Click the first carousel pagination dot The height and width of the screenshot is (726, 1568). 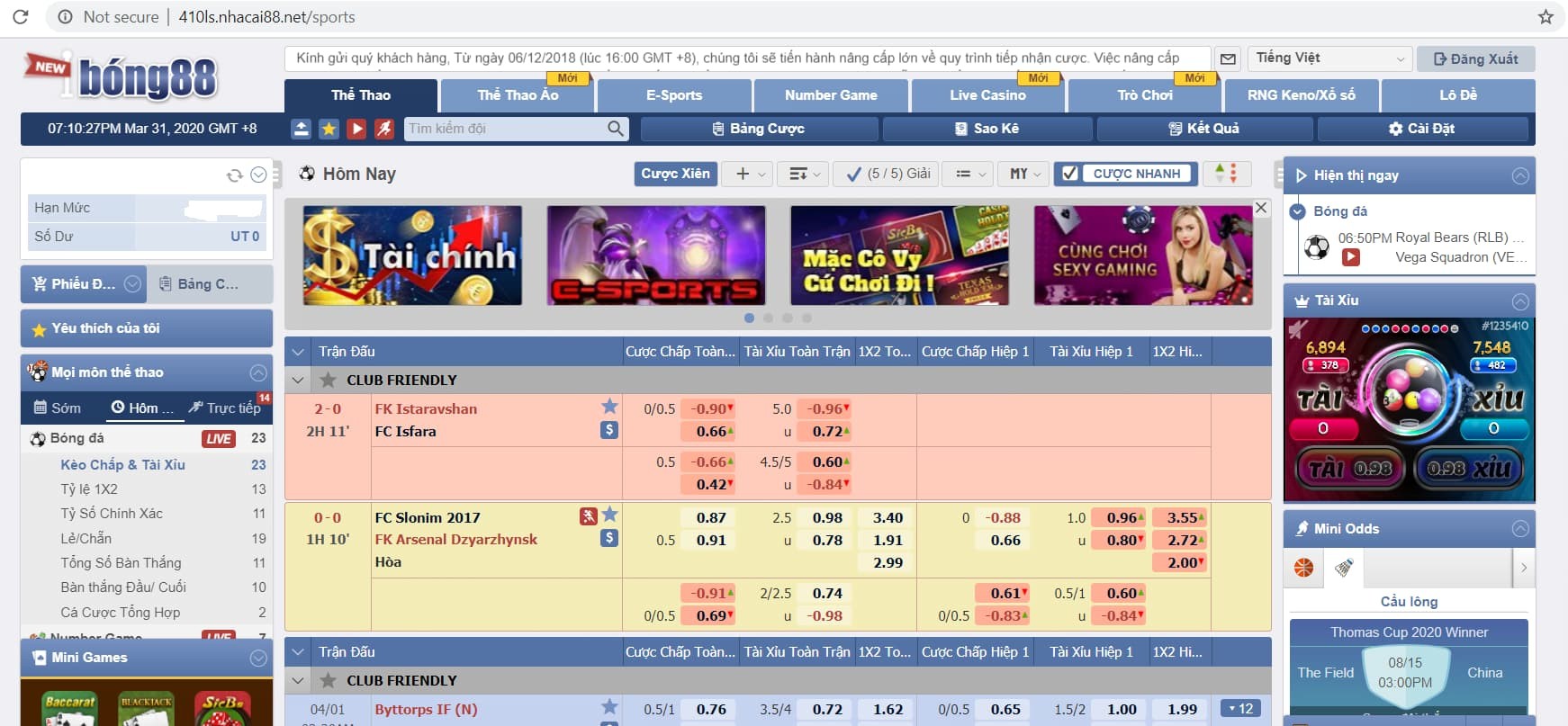point(749,318)
